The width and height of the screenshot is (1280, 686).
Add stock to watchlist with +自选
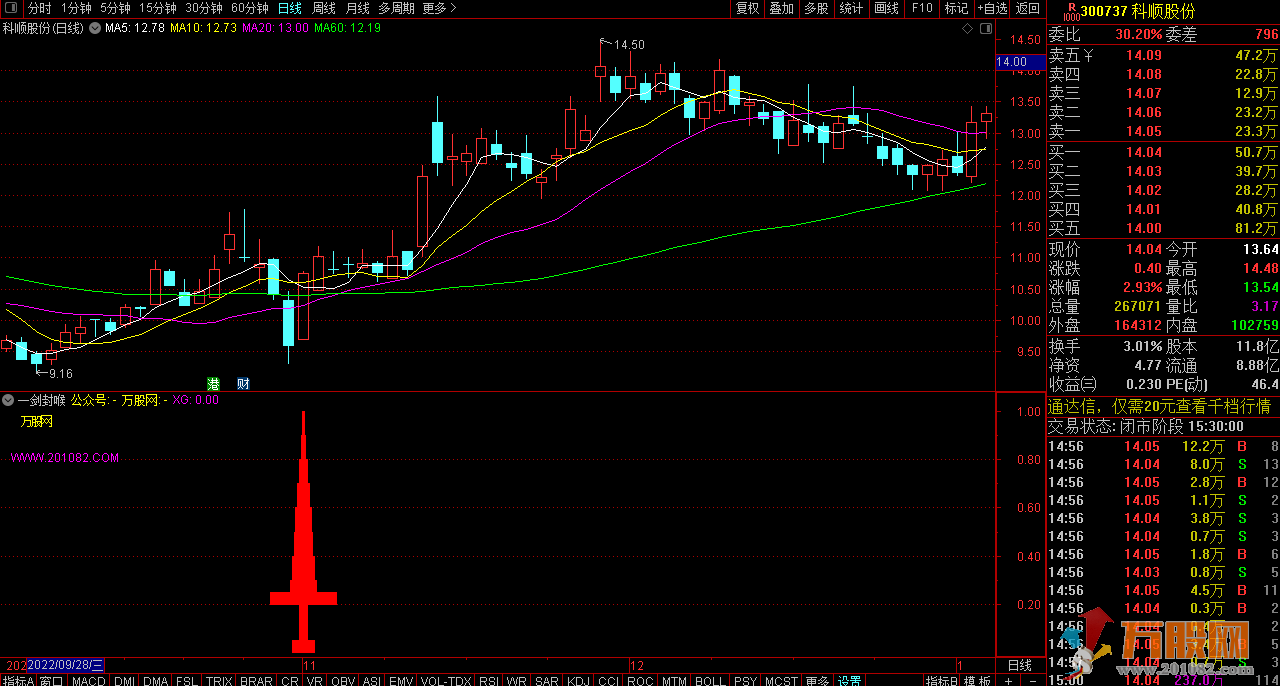point(991,8)
